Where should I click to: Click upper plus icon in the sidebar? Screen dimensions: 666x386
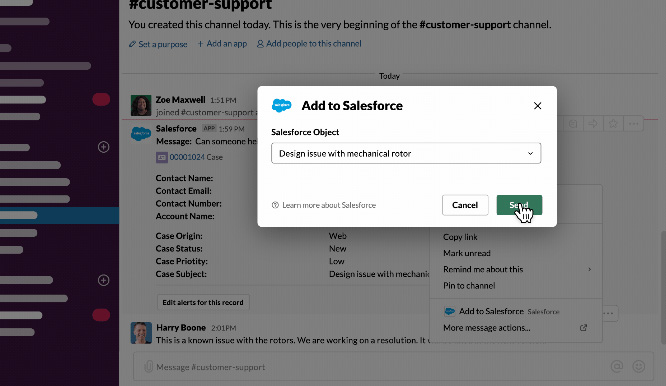point(104,147)
